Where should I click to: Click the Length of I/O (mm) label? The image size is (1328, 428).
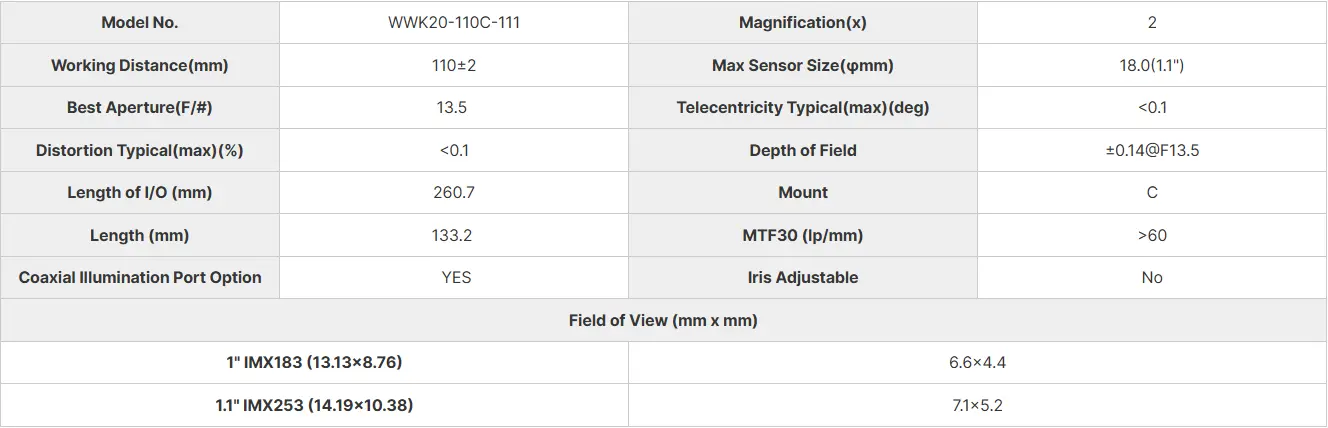[140, 193]
